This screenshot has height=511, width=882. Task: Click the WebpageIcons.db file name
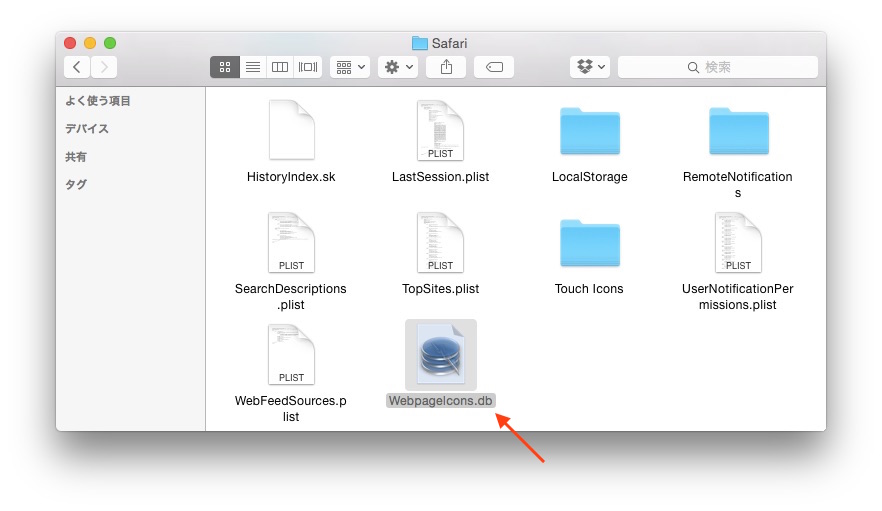click(x=440, y=401)
